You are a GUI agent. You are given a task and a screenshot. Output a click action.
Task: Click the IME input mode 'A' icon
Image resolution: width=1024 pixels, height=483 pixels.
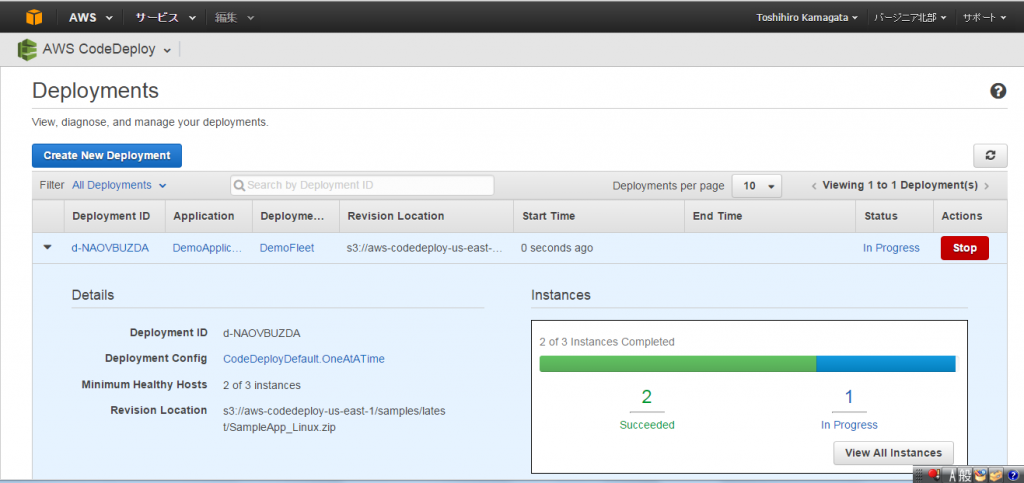(952, 475)
